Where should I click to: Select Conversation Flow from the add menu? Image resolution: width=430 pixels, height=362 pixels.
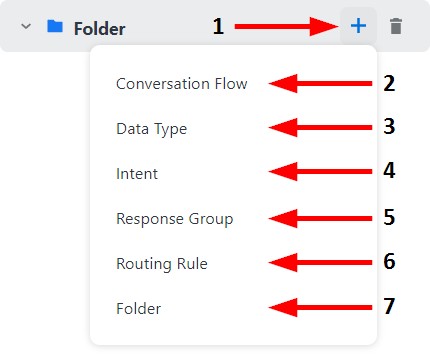coord(182,84)
